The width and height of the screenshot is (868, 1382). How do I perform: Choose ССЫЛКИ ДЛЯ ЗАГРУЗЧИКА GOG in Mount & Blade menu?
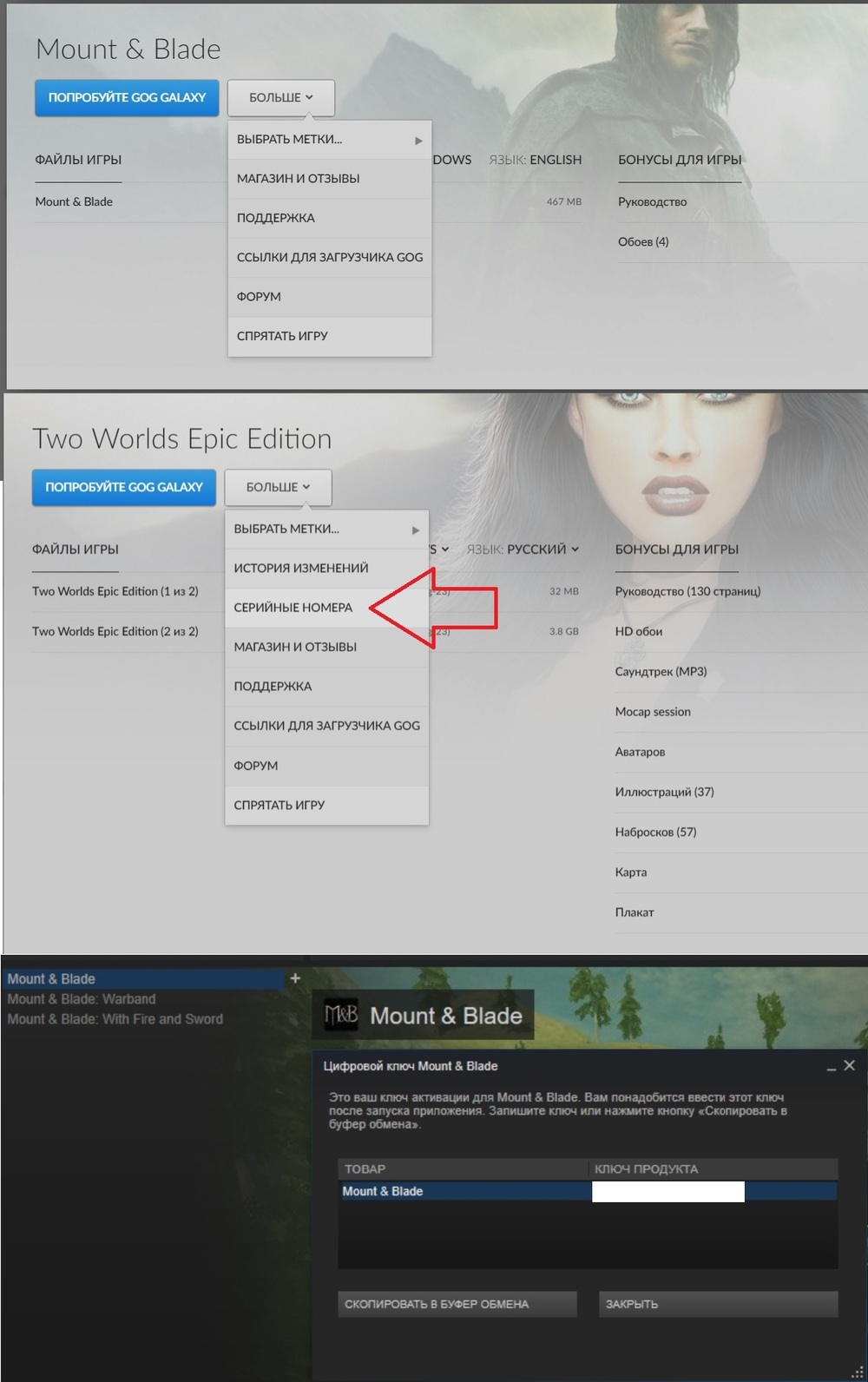click(330, 257)
